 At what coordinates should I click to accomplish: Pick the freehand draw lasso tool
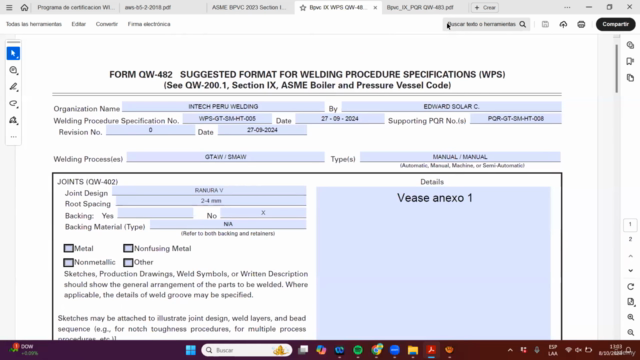[13, 104]
